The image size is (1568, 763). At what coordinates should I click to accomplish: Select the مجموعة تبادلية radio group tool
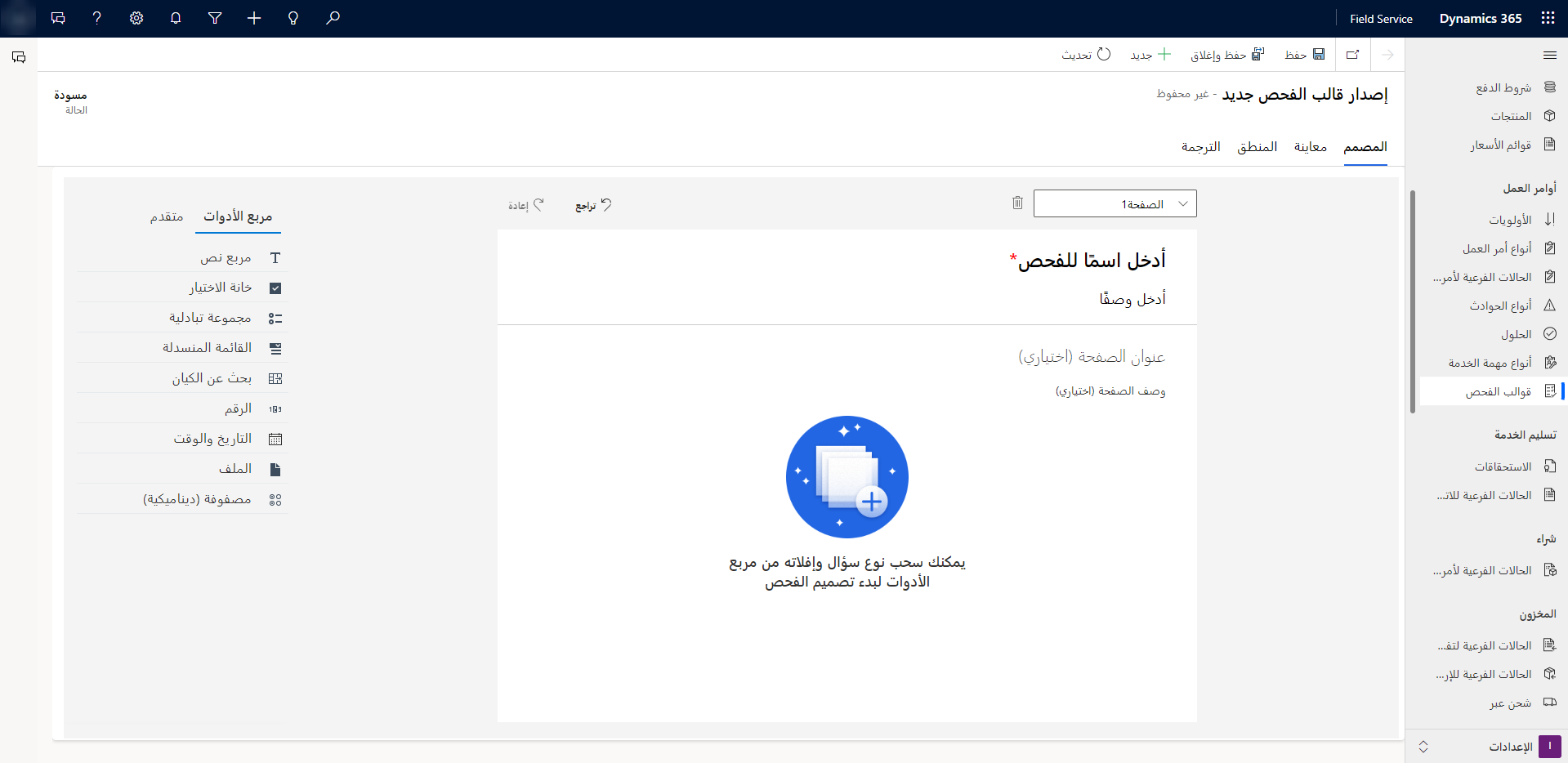click(x=182, y=318)
